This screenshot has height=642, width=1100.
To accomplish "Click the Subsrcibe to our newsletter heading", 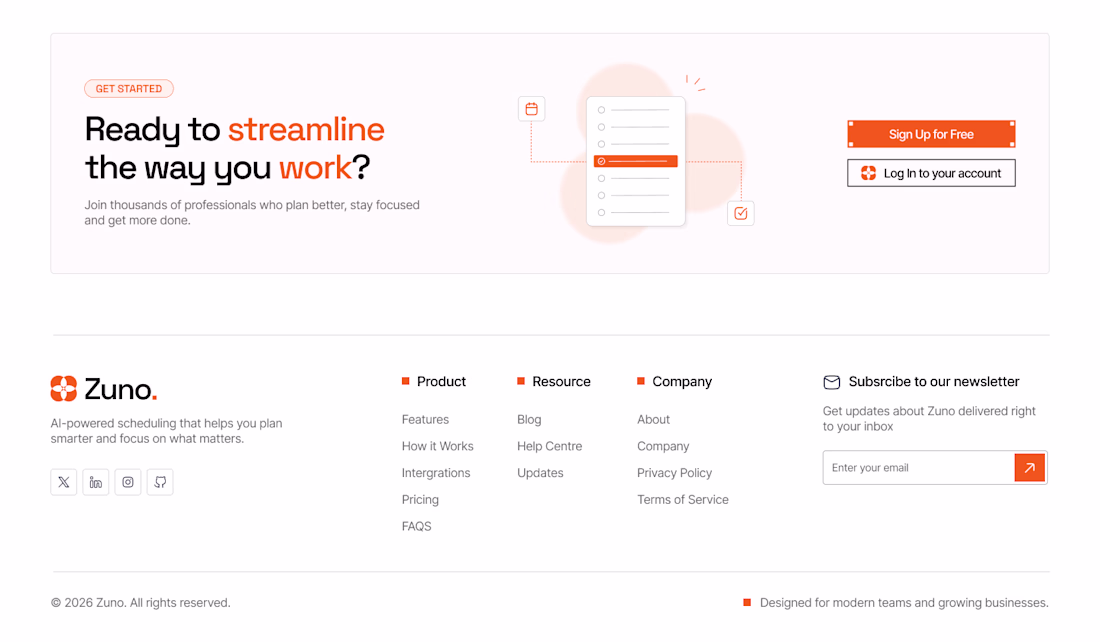I will tap(934, 382).
